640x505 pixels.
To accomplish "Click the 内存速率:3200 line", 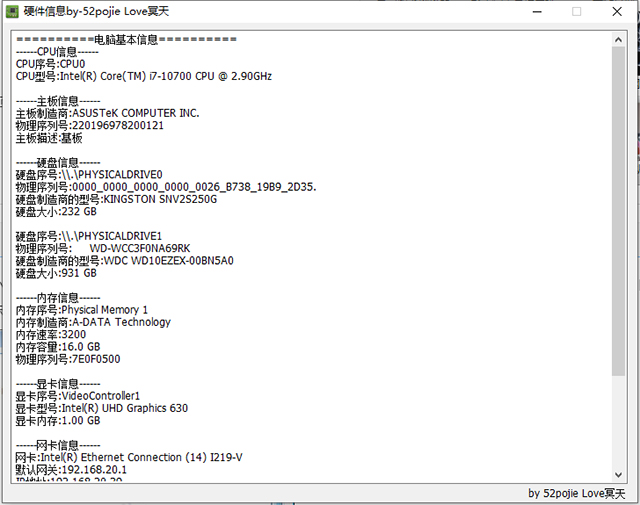I will coord(51,335).
